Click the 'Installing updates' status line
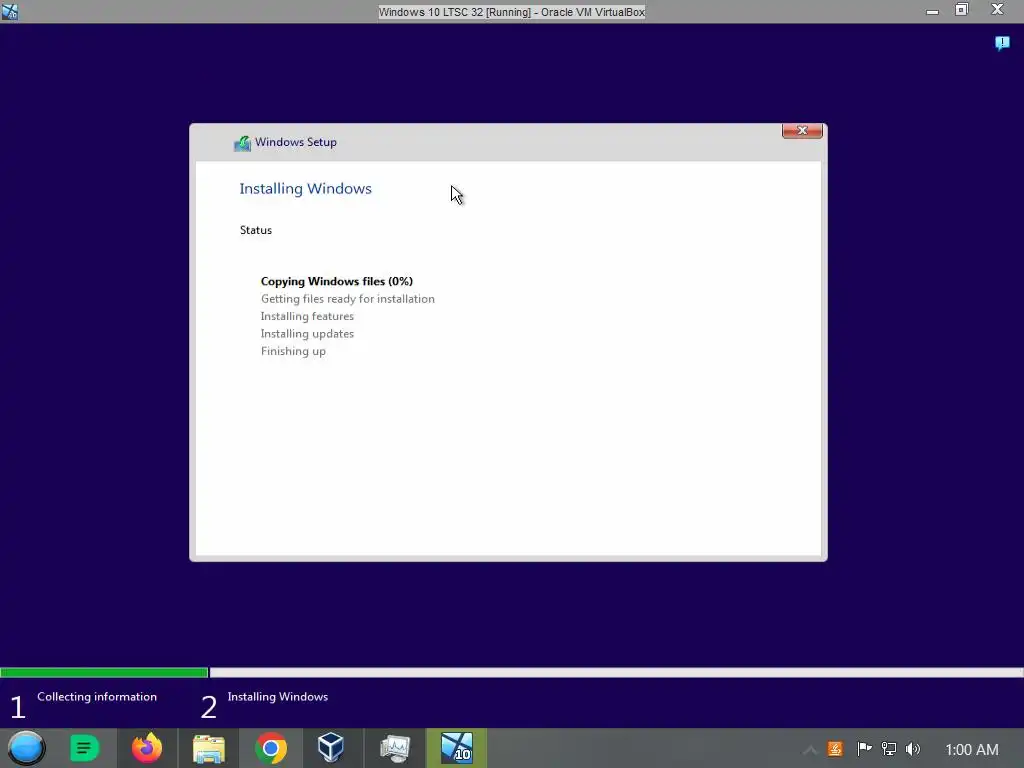1024x768 pixels. point(307,334)
